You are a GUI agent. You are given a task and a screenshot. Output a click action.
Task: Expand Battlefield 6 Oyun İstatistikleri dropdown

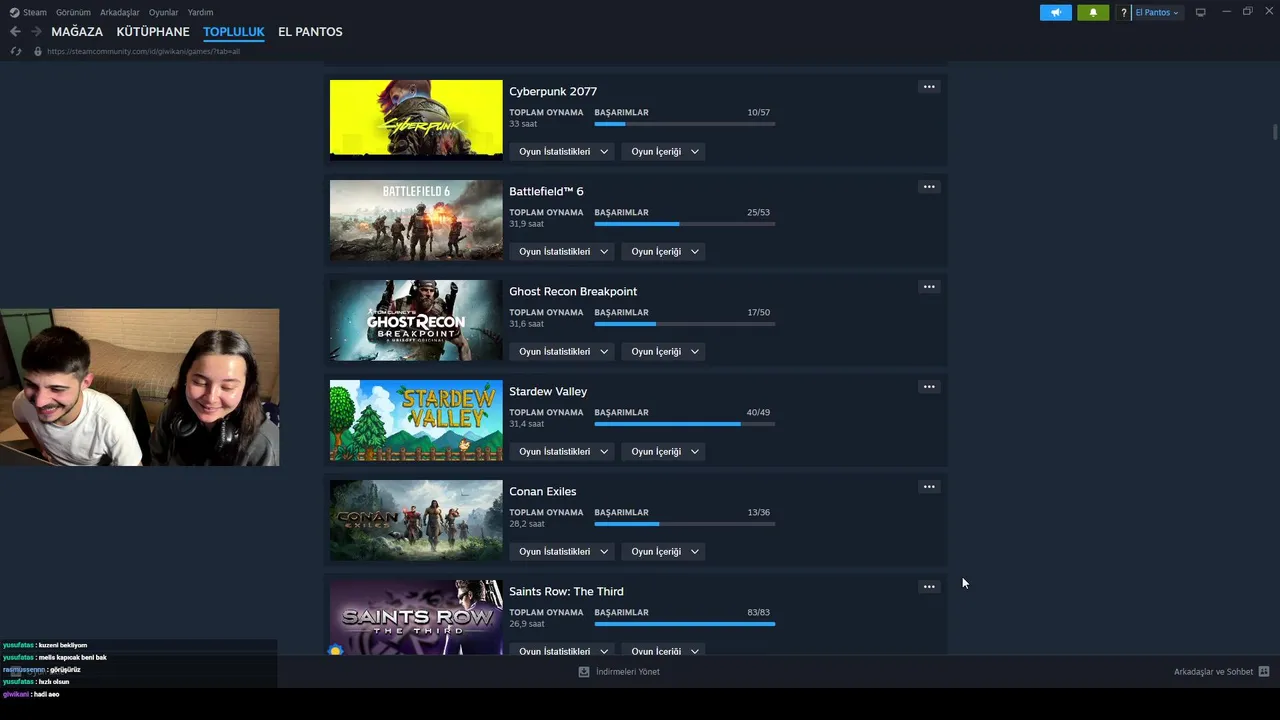[x=562, y=252]
